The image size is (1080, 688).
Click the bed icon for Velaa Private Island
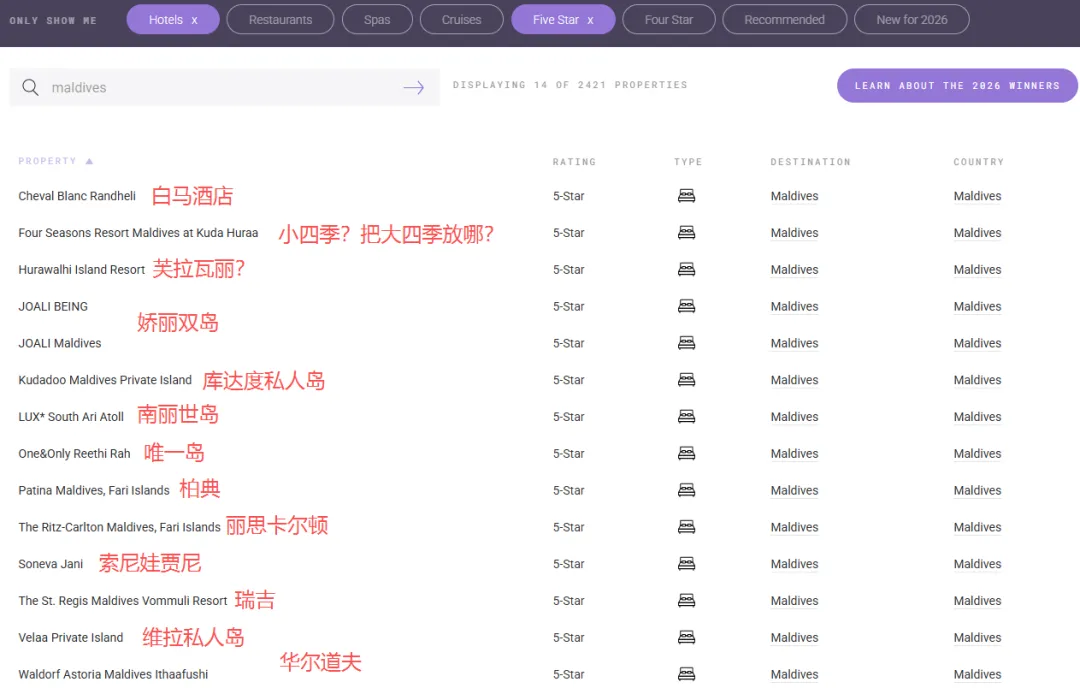click(x=686, y=637)
